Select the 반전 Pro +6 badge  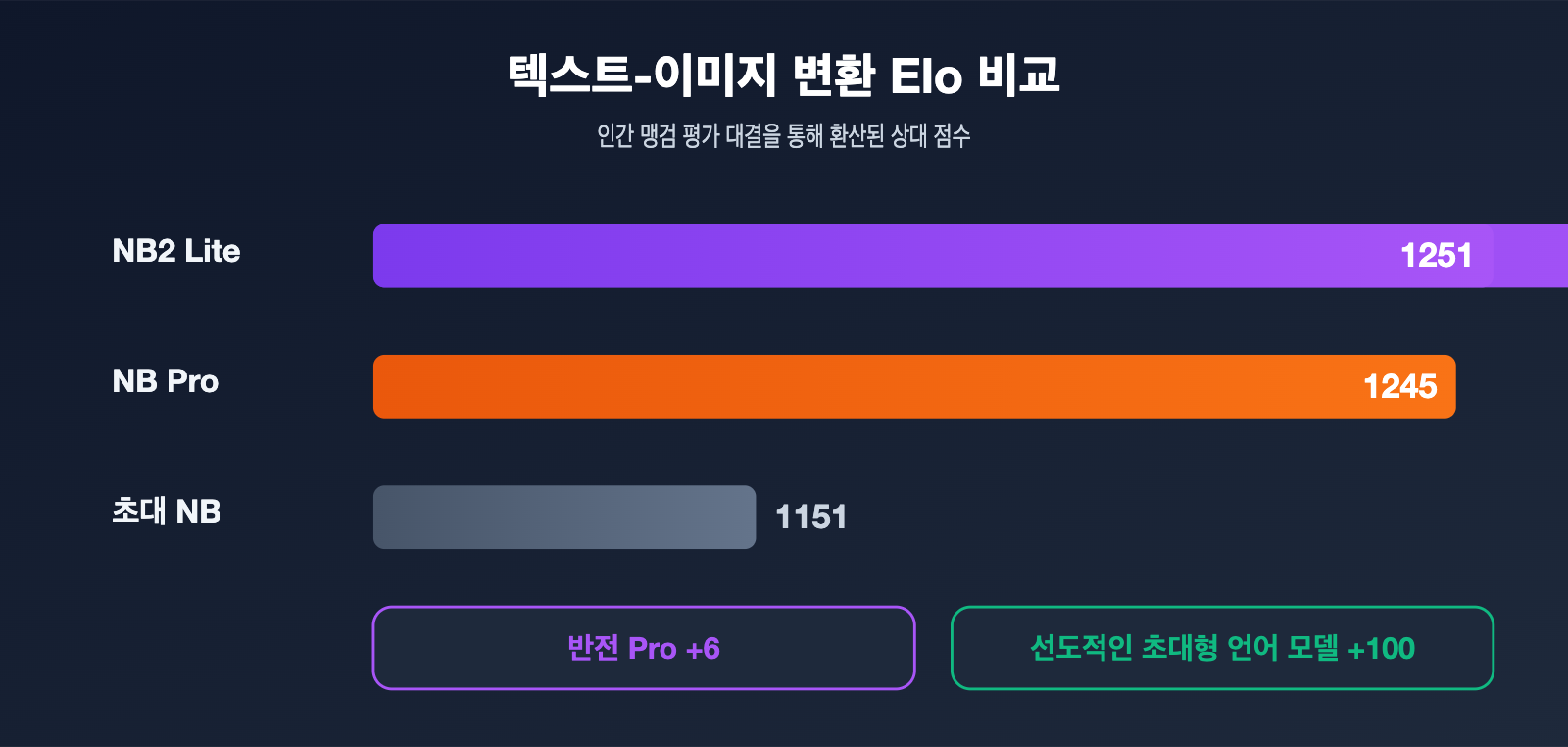[644, 648]
